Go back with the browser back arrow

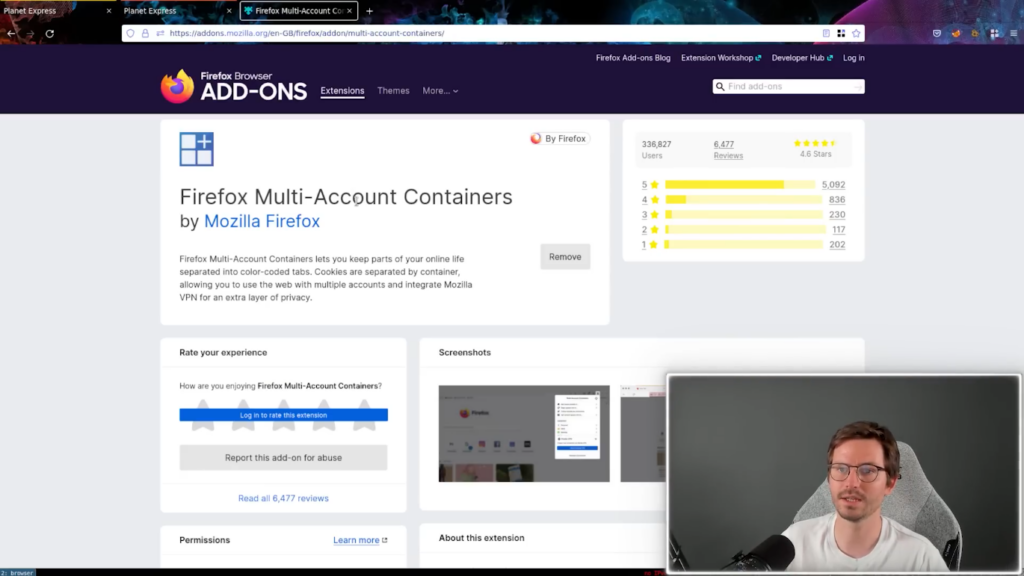[x=11, y=33]
